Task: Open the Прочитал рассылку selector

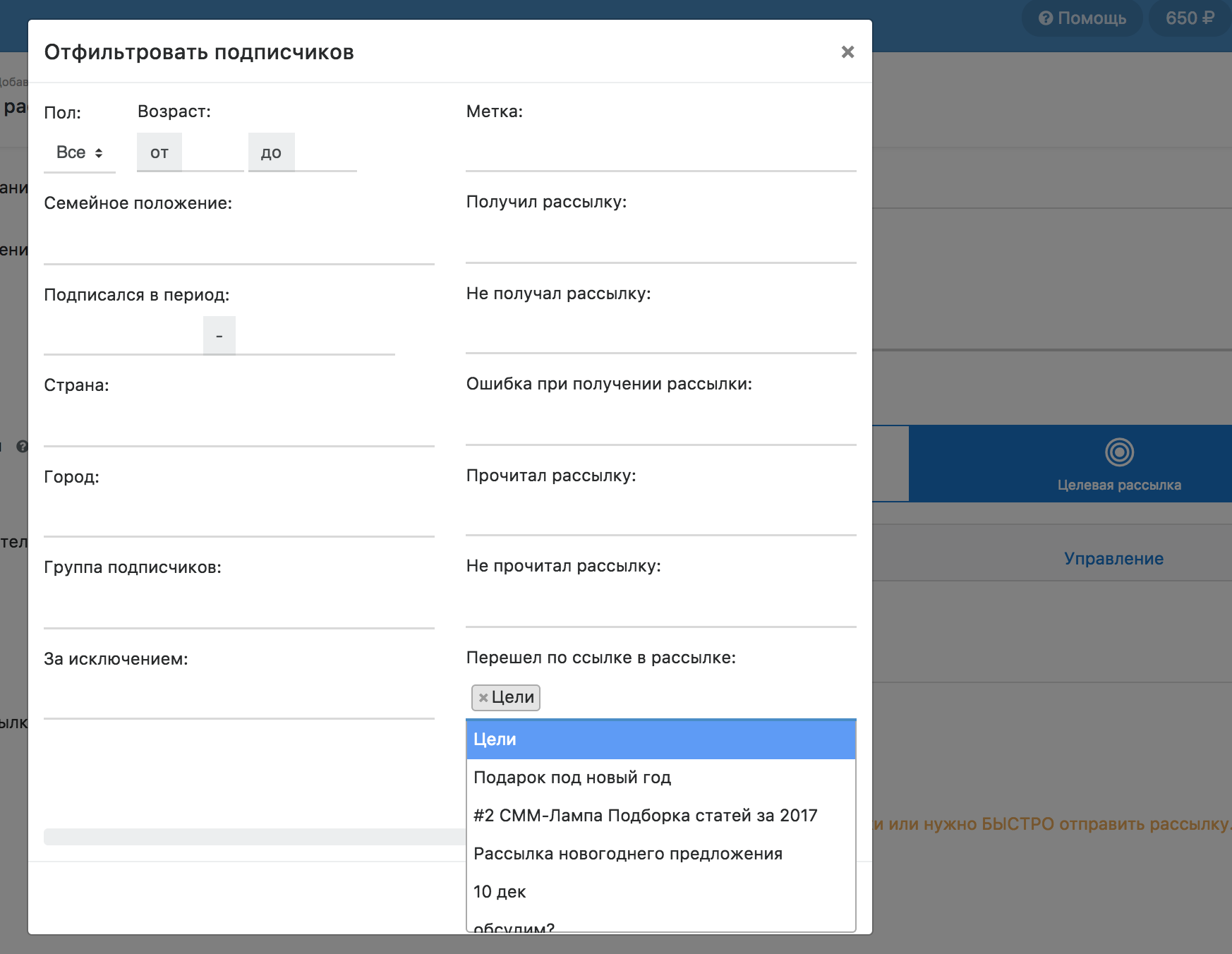Action: 661,515
